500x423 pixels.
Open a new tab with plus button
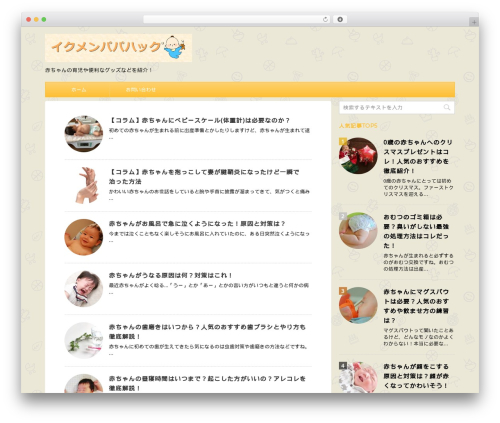click(x=474, y=22)
